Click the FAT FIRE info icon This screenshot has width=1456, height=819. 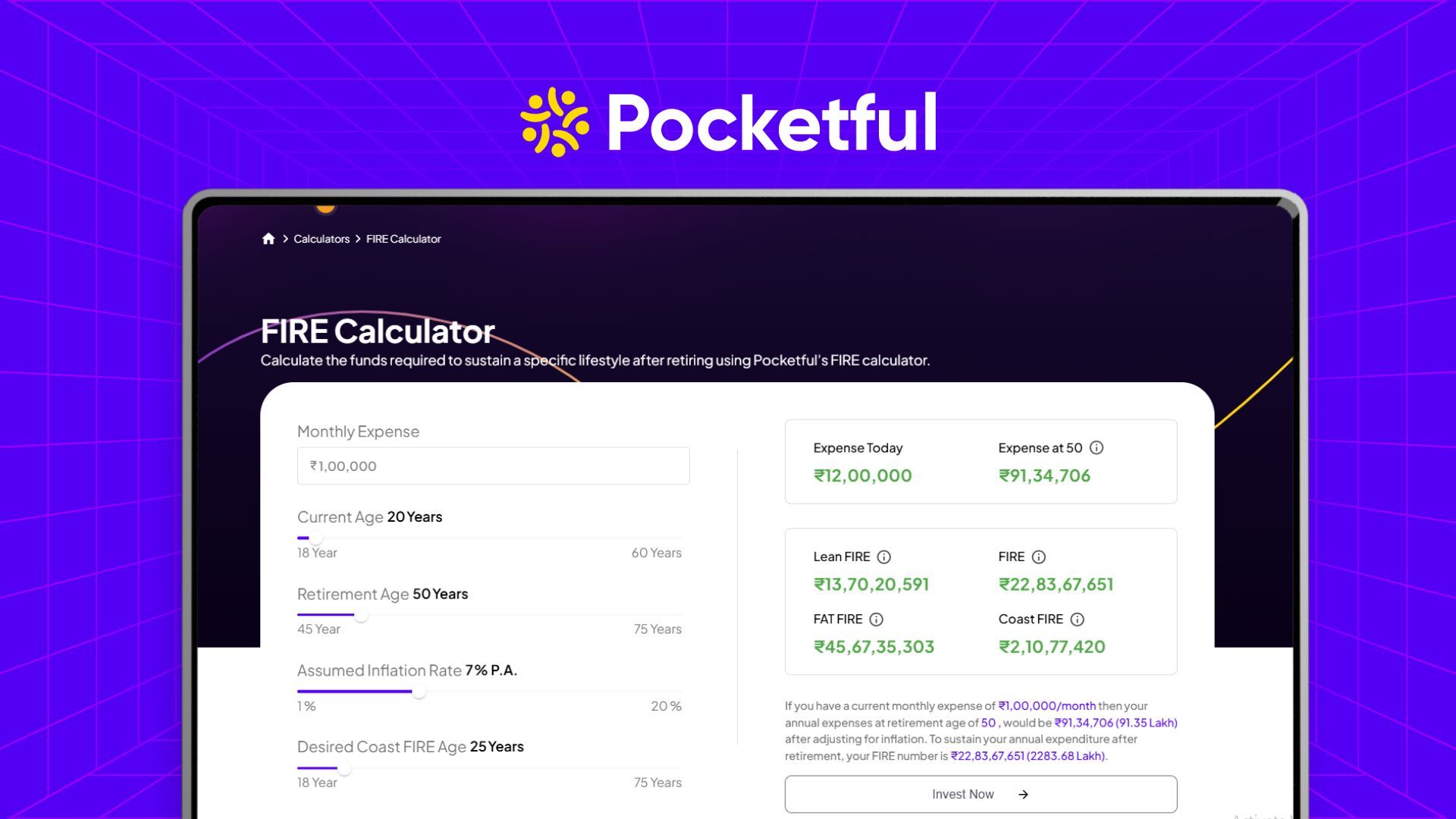(x=877, y=619)
